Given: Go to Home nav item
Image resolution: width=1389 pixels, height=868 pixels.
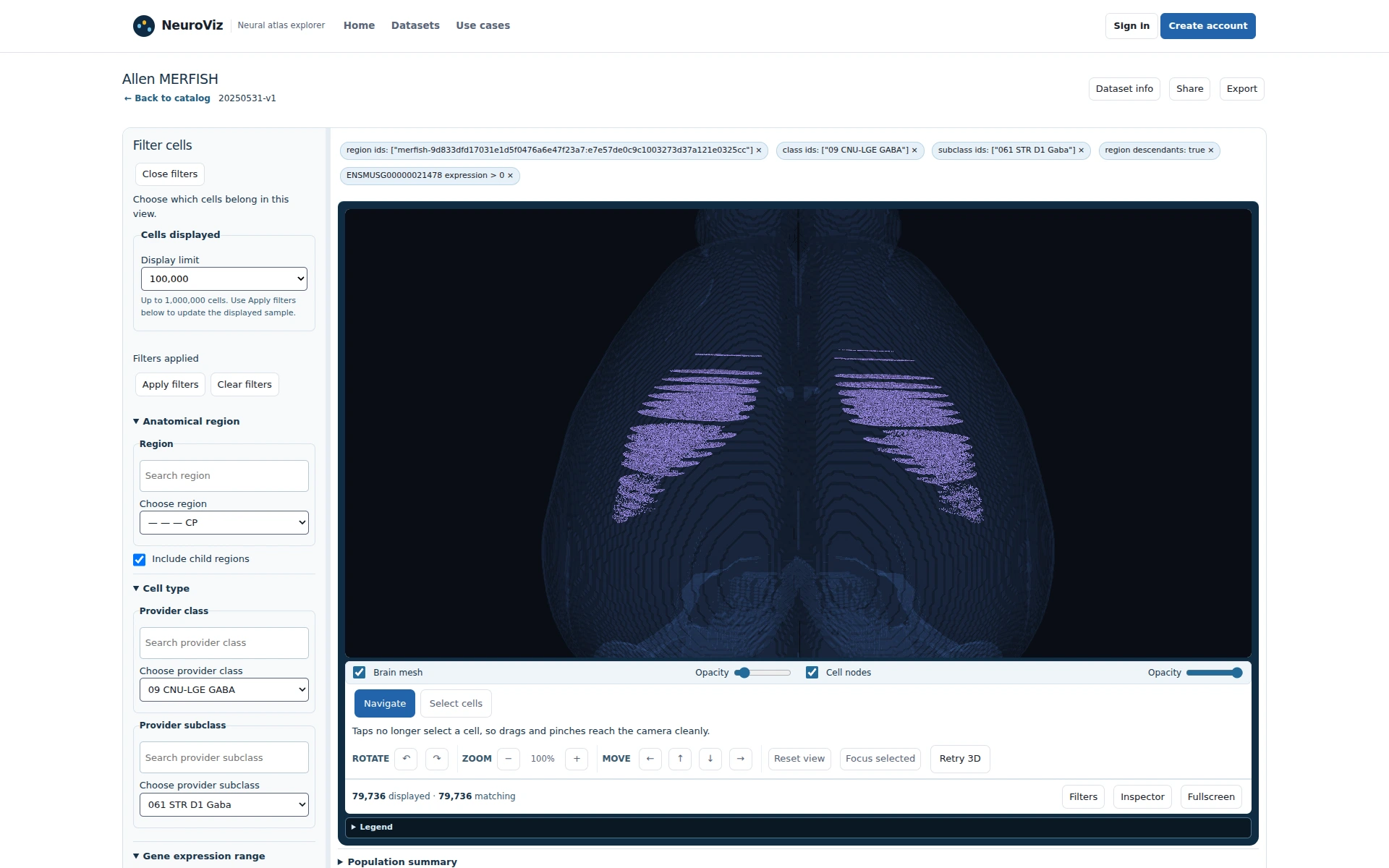Looking at the screenshot, I should tap(360, 26).
